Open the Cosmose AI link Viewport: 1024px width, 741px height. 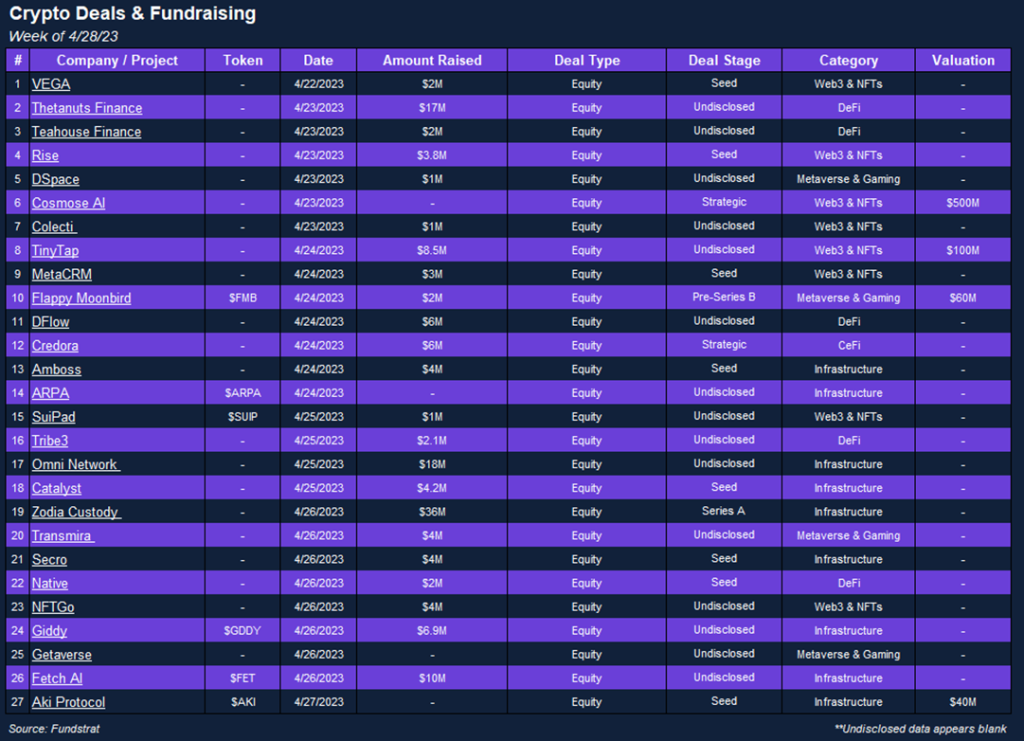69,203
